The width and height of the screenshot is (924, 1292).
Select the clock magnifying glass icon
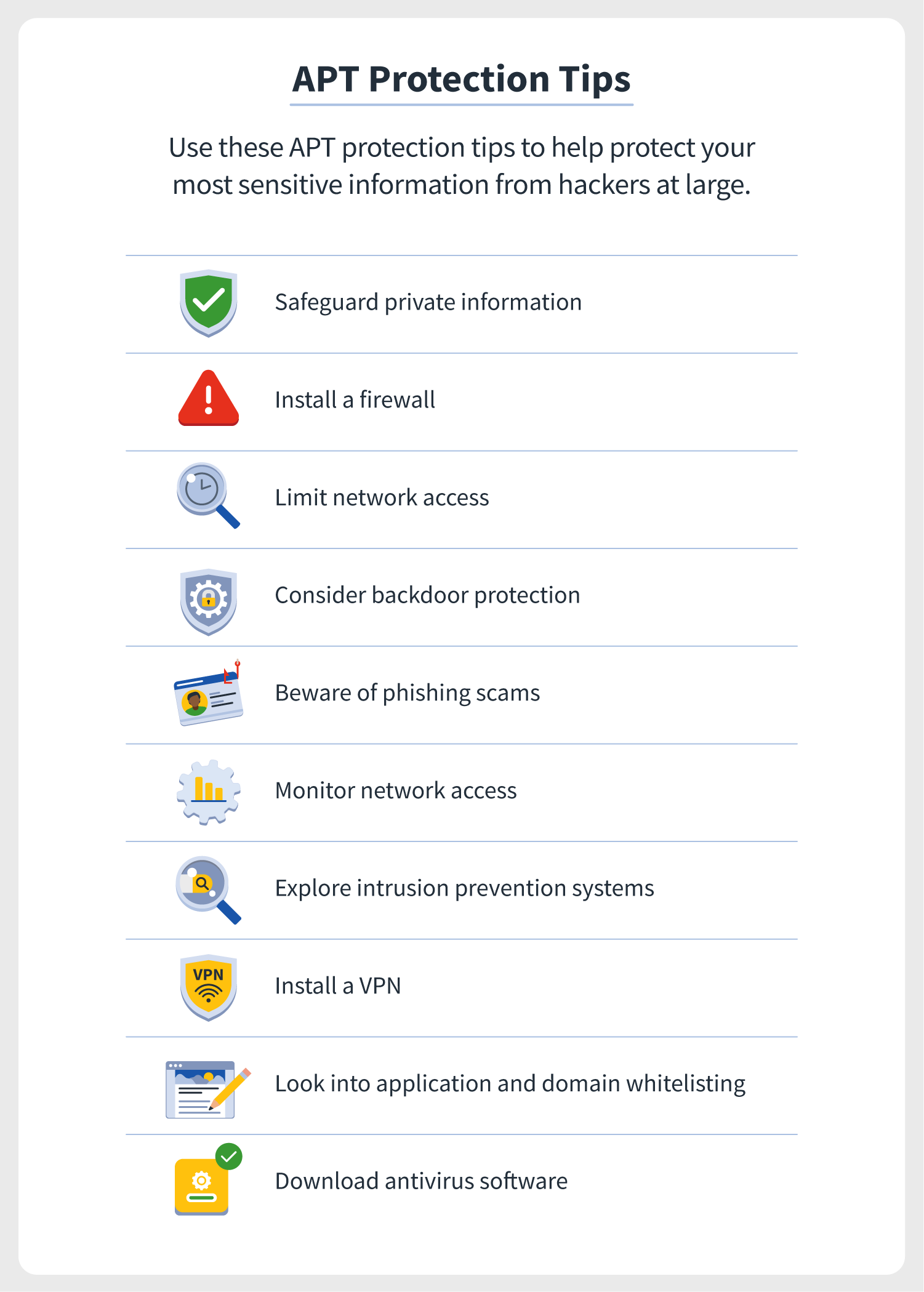tap(208, 496)
